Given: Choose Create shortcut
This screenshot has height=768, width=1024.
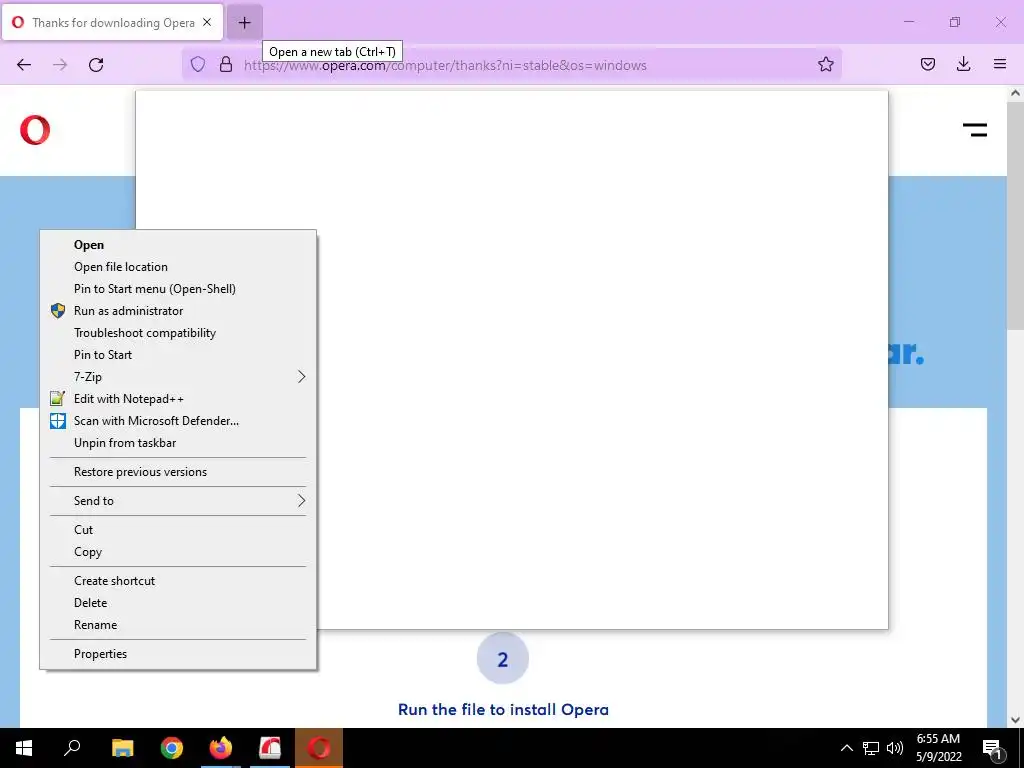Looking at the screenshot, I should click(x=178, y=581).
